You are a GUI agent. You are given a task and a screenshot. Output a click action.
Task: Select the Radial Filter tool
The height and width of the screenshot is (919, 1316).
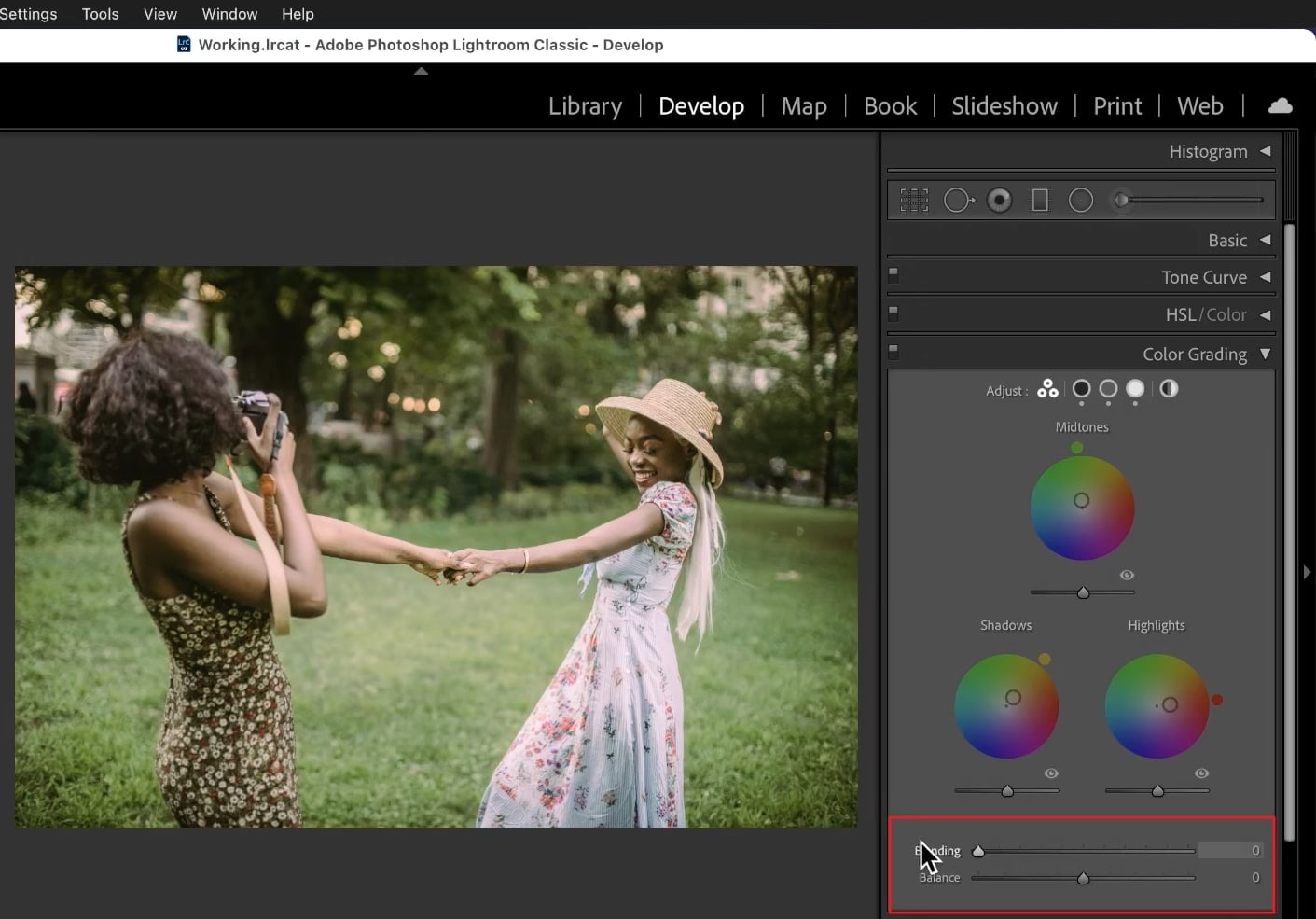click(1082, 200)
